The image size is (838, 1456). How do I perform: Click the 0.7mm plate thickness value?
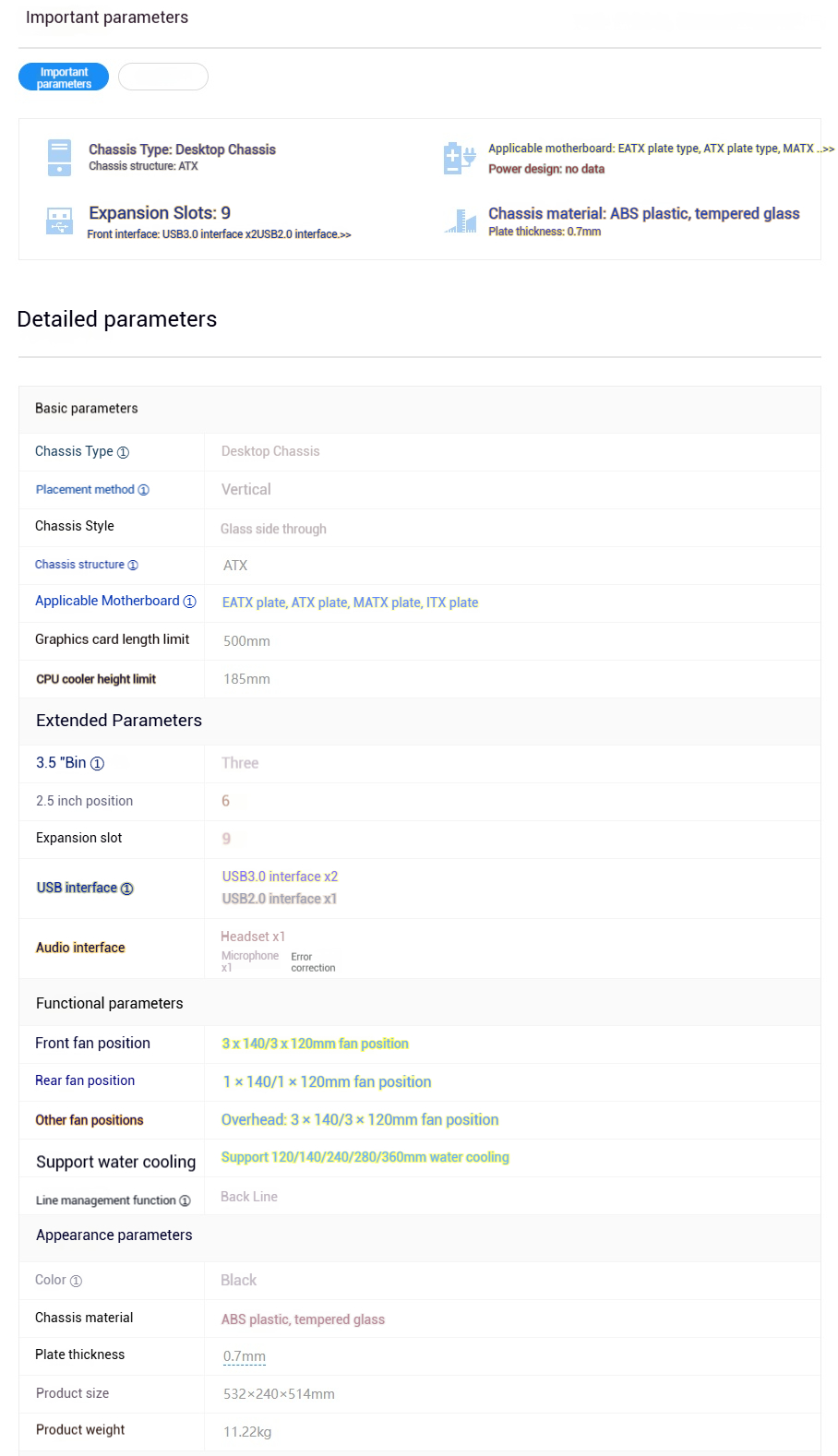pyautogui.click(x=245, y=1356)
